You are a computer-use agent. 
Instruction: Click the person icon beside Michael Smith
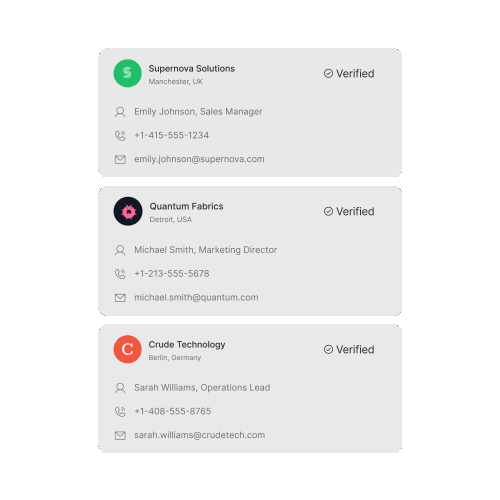[120, 250]
